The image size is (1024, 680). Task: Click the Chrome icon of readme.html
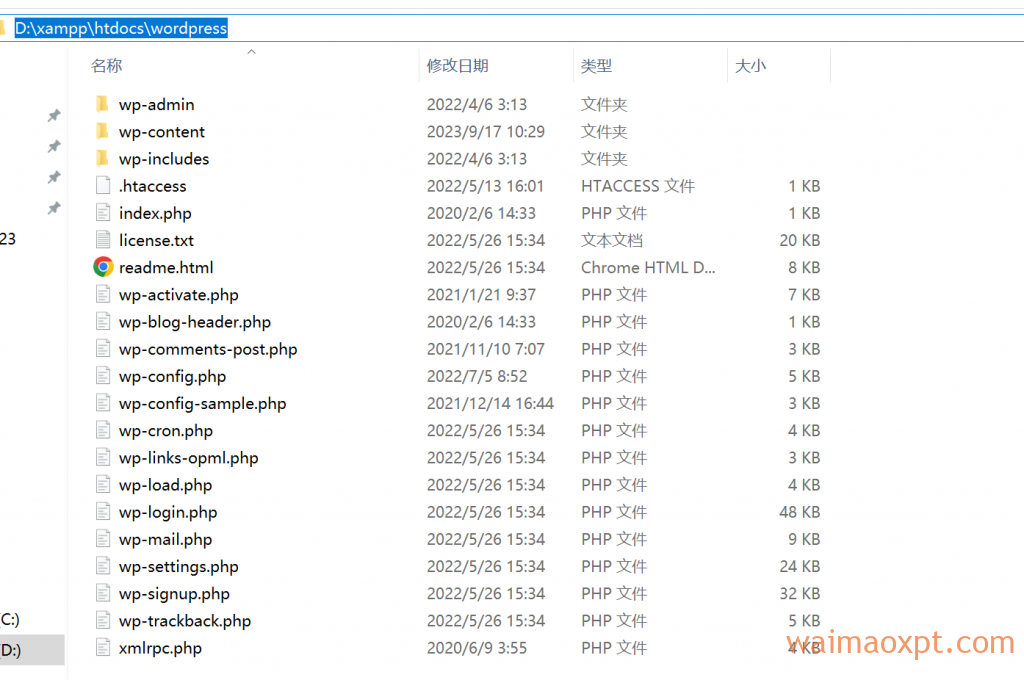pyautogui.click(x=103, y=267)
